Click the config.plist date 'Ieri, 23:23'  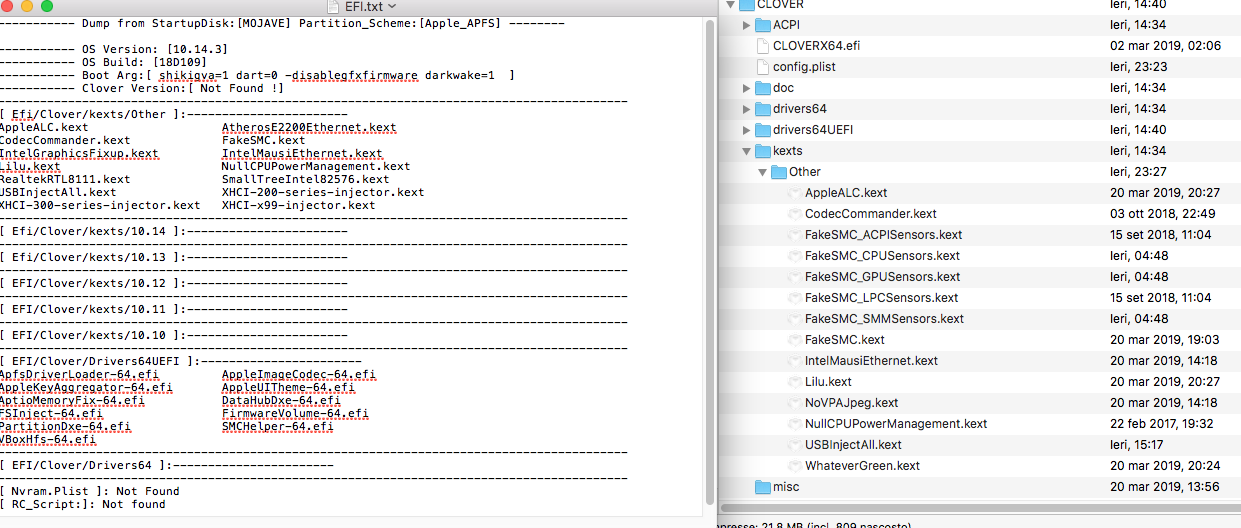[1139, 67]
